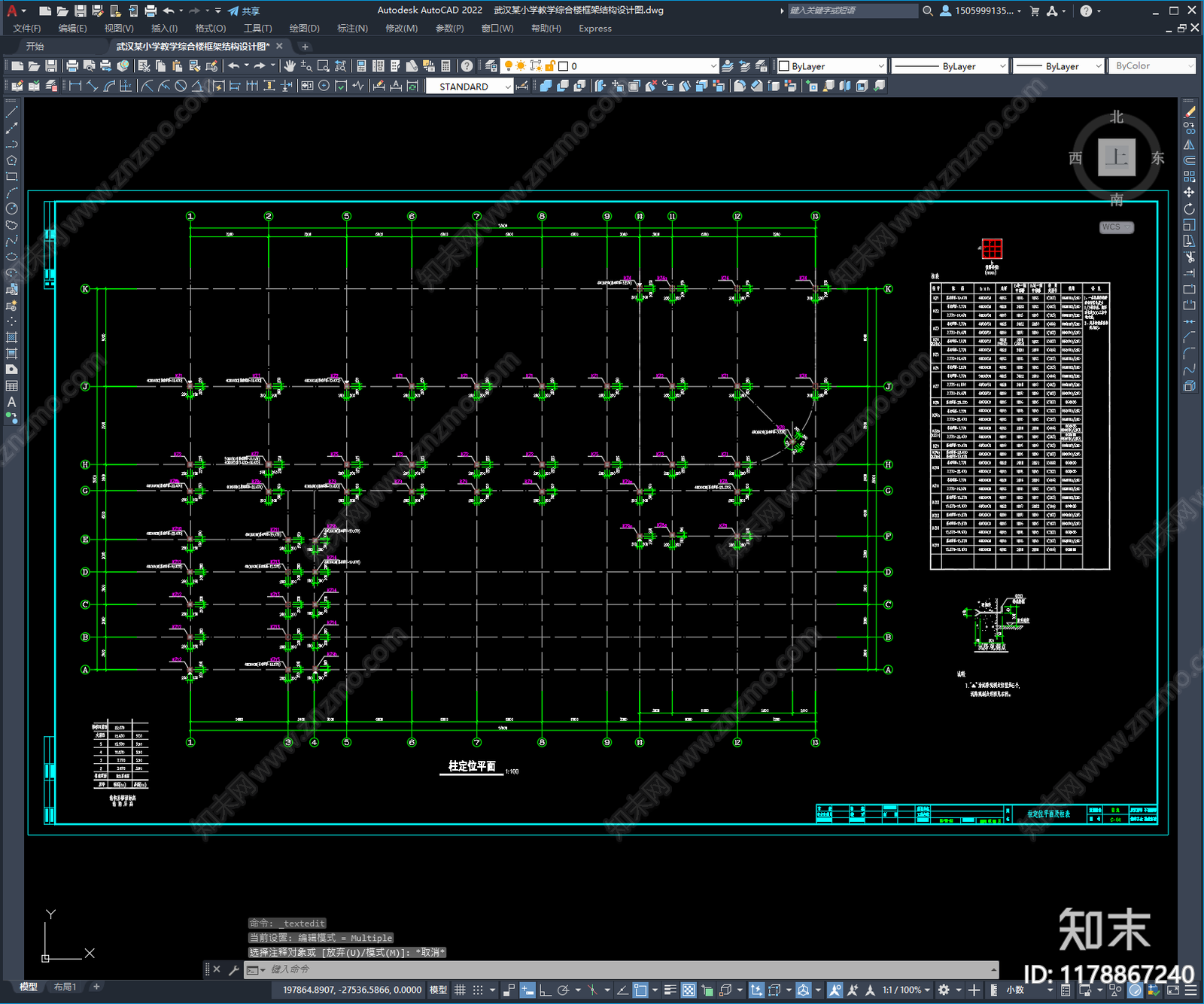Switch to the 开始 start tab
This screenshot has width=1204, height=1004.
click(x=35, y=47)
